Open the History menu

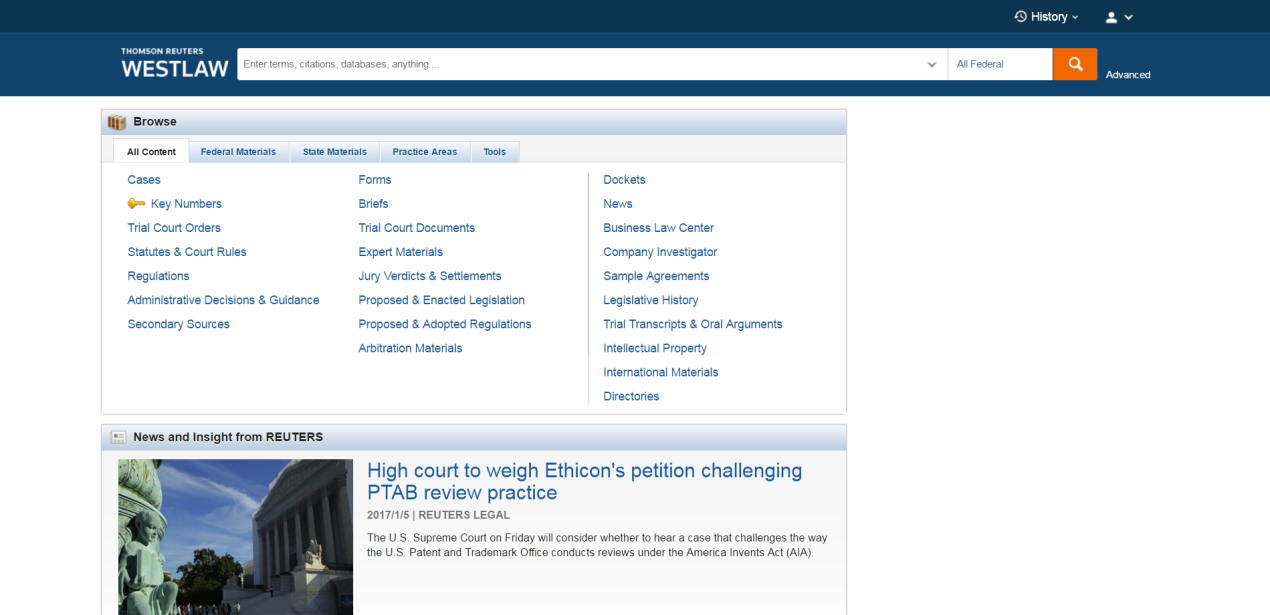[1047, 17]
